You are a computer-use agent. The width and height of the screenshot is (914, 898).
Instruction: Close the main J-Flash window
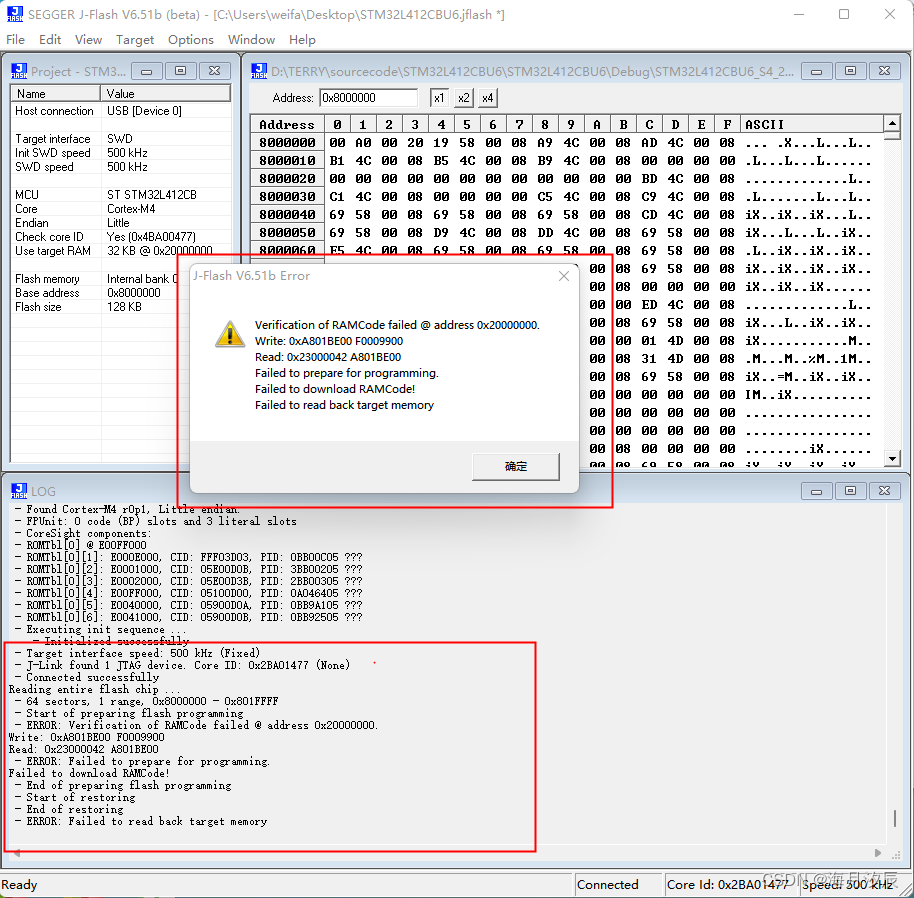coord(890,14)
